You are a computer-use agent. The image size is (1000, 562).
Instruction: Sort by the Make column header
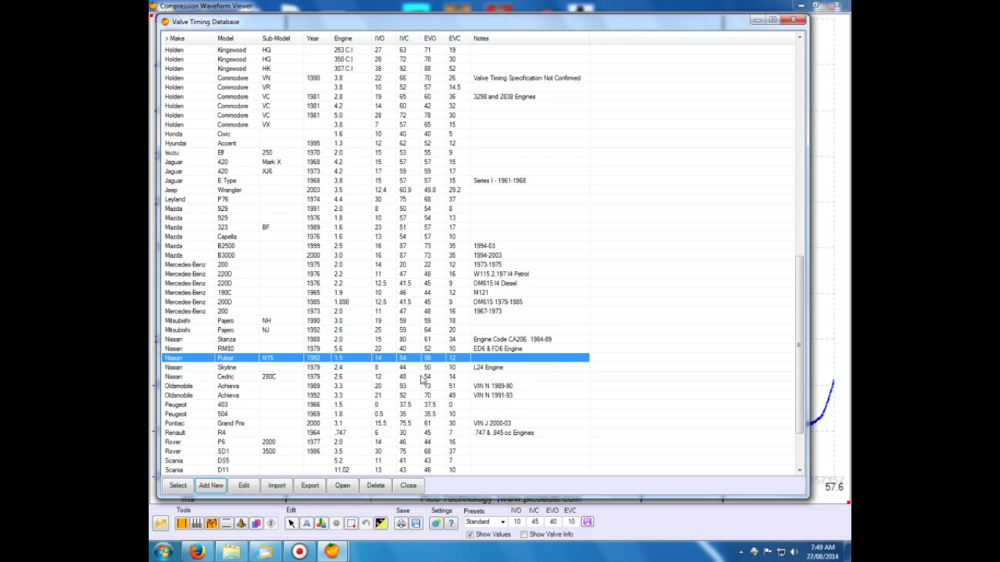pyautogui.click(x=188, y=38)
